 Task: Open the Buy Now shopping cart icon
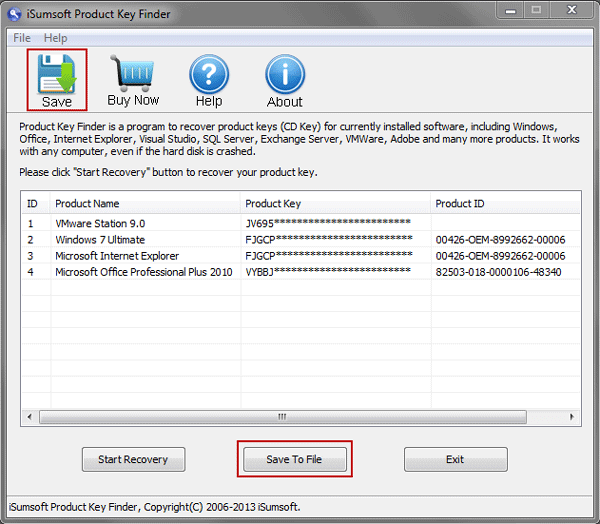click(133, 80)
